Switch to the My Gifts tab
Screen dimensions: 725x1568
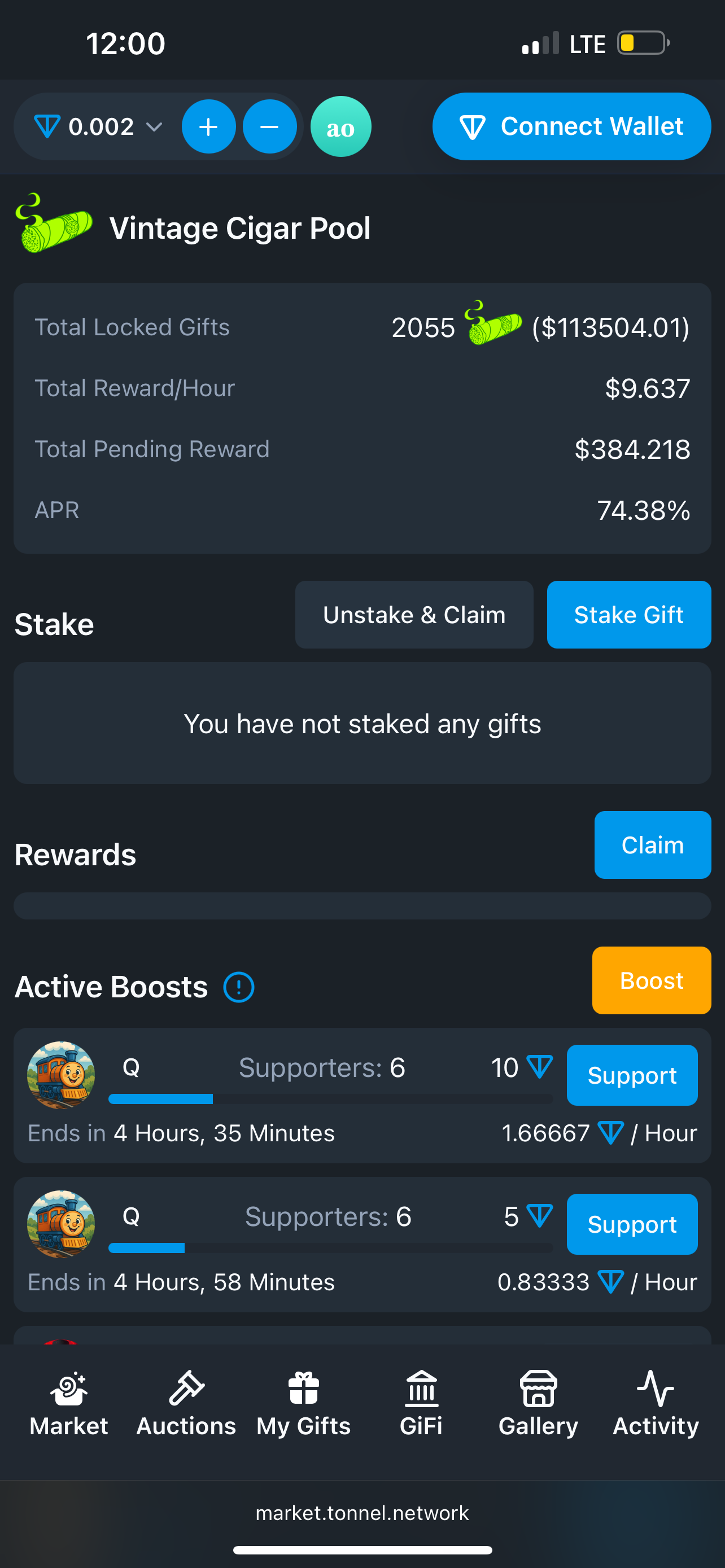click(x=303, y=1404)
